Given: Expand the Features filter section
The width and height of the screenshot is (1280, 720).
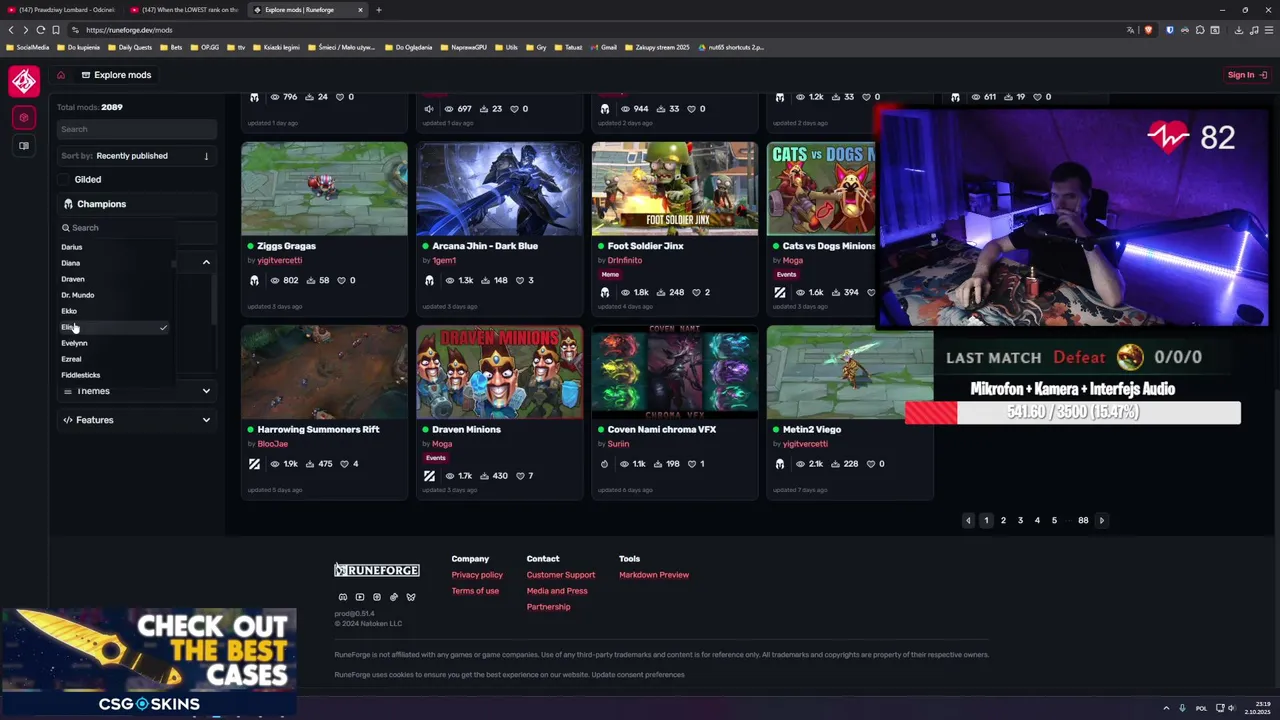Looking at the screenshot, I should (136, 420).
